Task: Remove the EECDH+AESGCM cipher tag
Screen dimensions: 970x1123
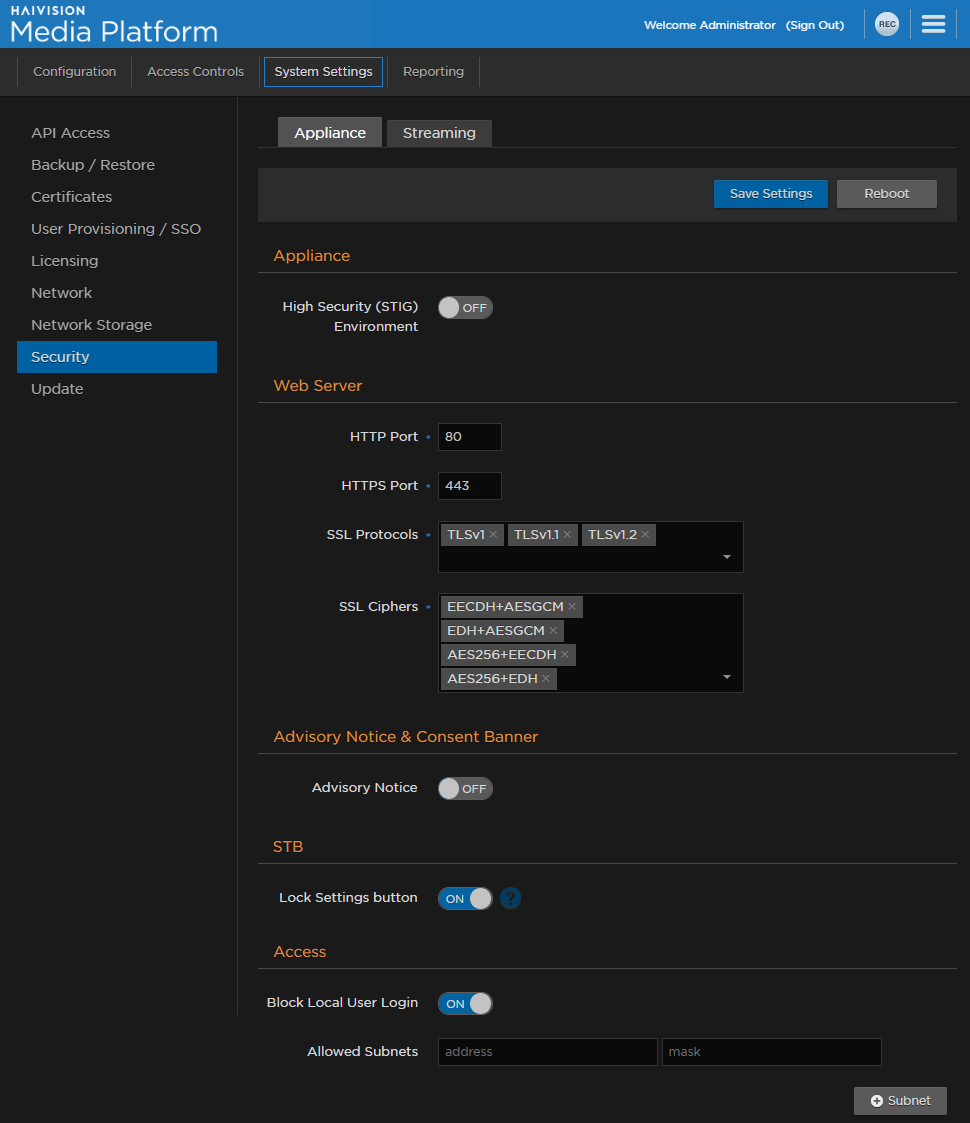Action: [571, 607]
